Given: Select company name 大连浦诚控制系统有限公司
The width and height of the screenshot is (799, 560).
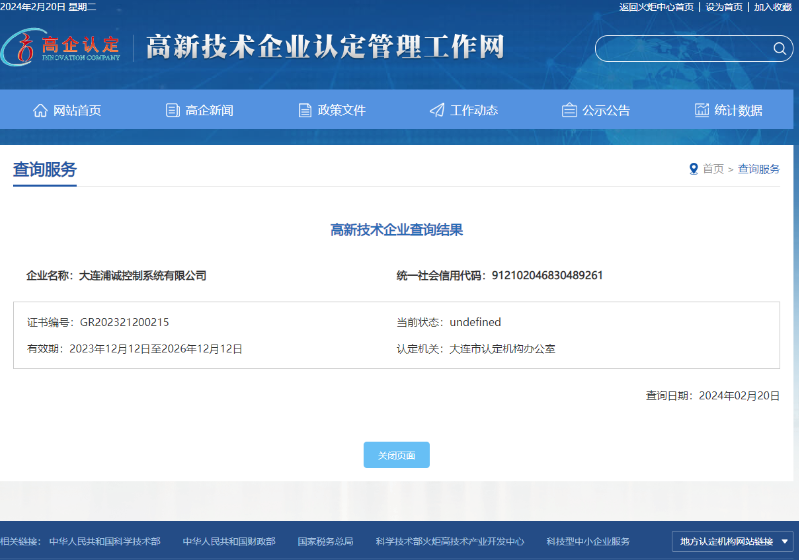Looking at the screenshot, I should (143, 276).
